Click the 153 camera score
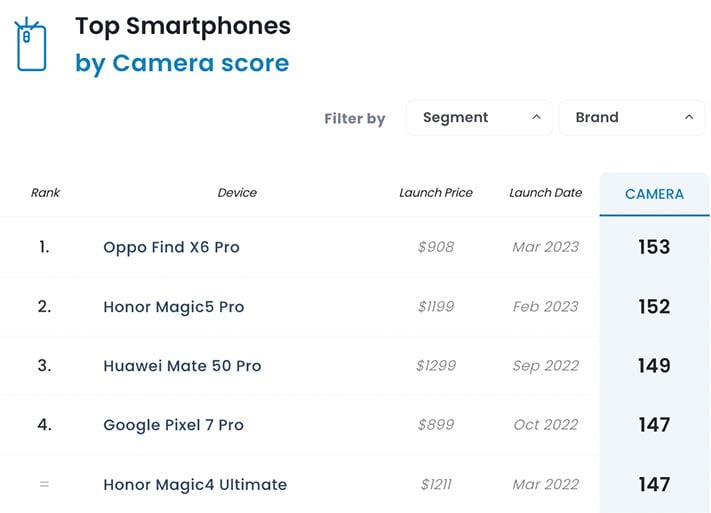711x513 pixels. pos(654,247)
